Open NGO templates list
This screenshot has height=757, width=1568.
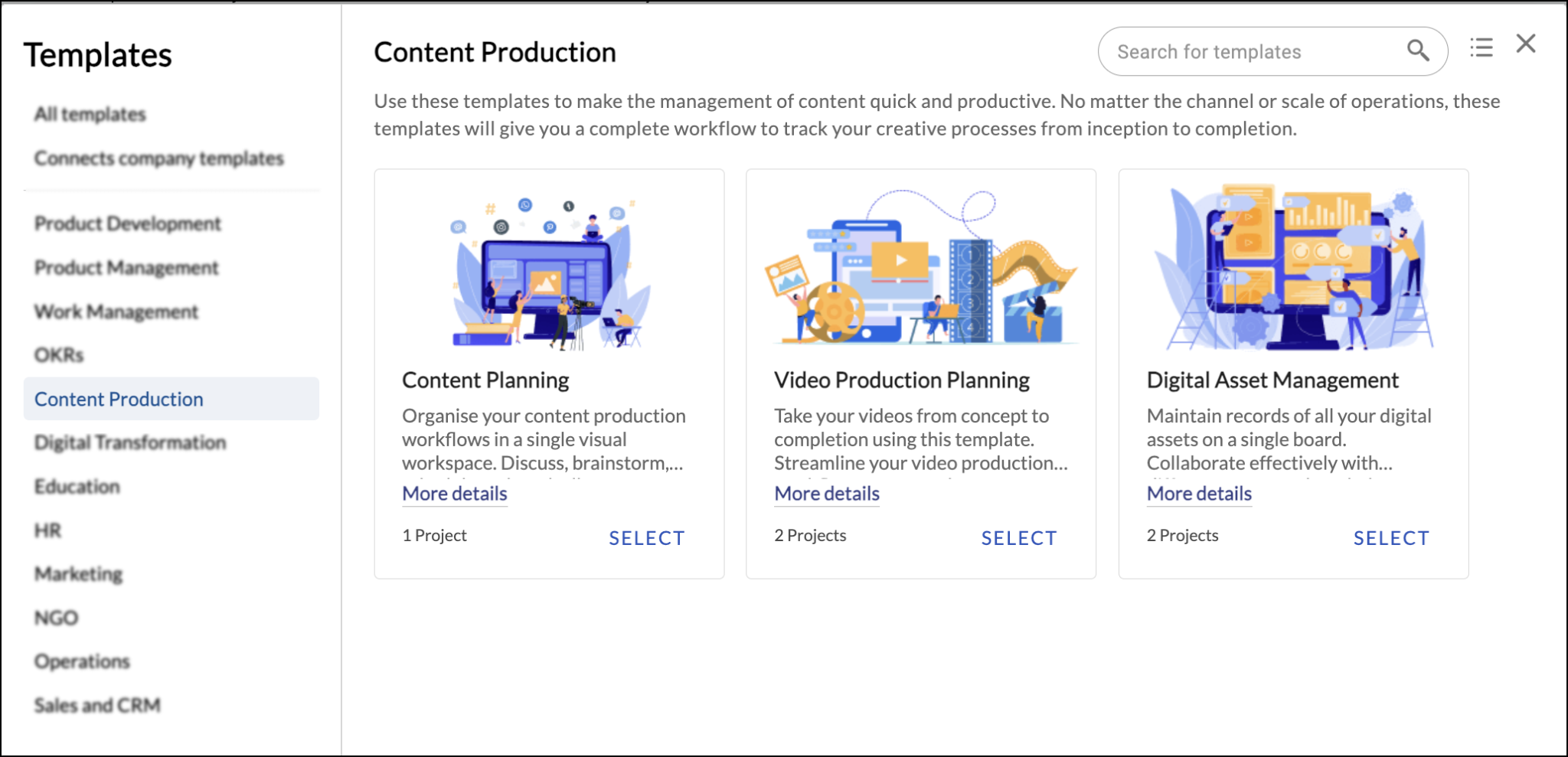[56, 618]
